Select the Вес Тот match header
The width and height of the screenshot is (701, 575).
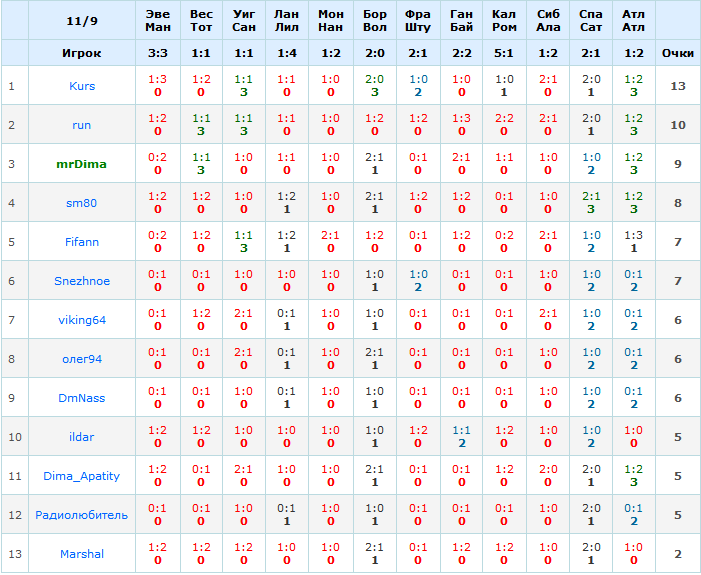201,21
